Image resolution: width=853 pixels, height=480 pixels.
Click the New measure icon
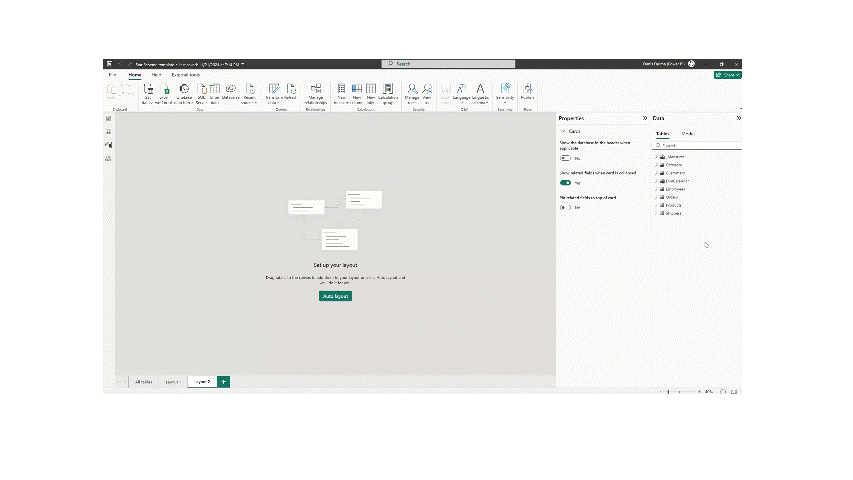pos(343,91)
